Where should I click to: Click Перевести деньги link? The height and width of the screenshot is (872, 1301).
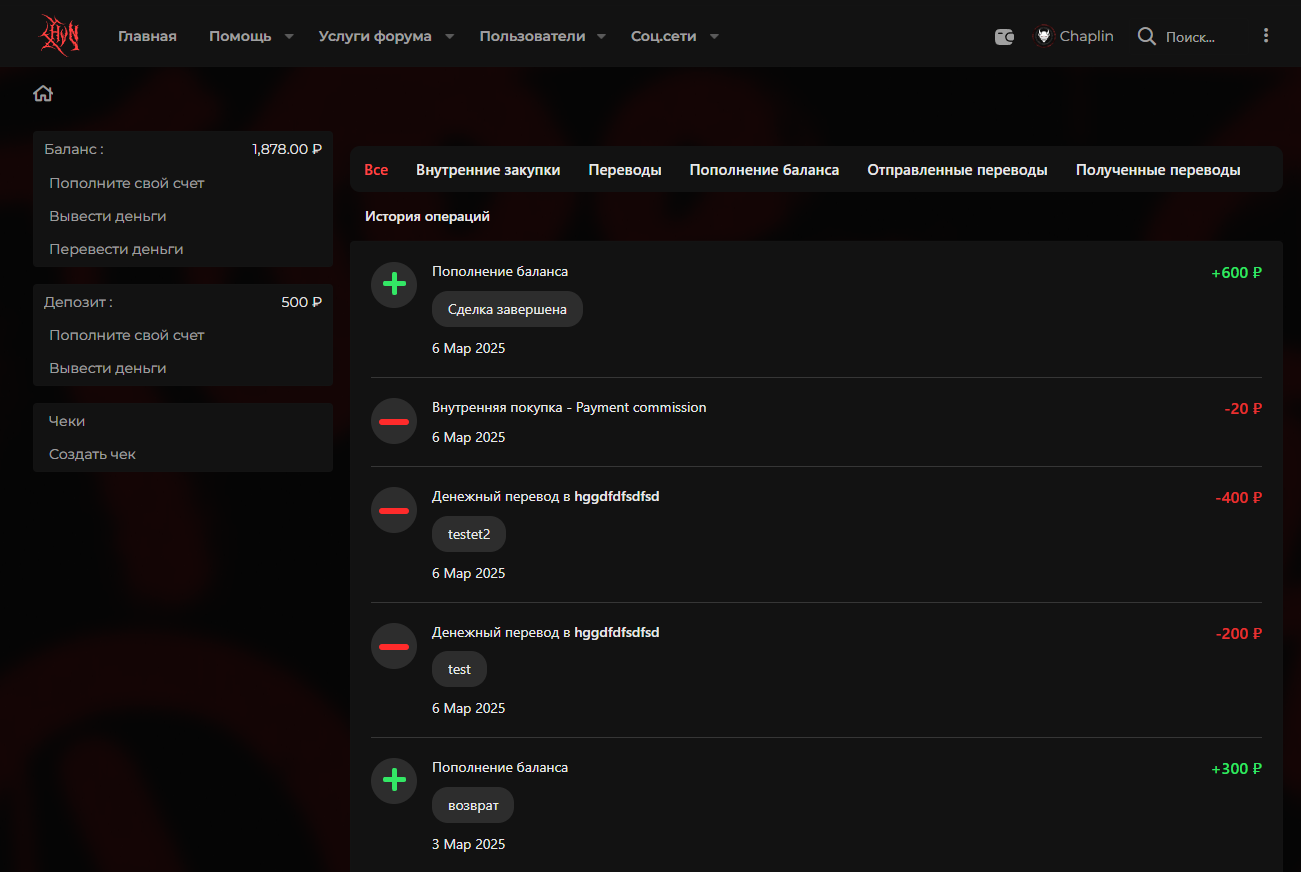click(116, 249)
